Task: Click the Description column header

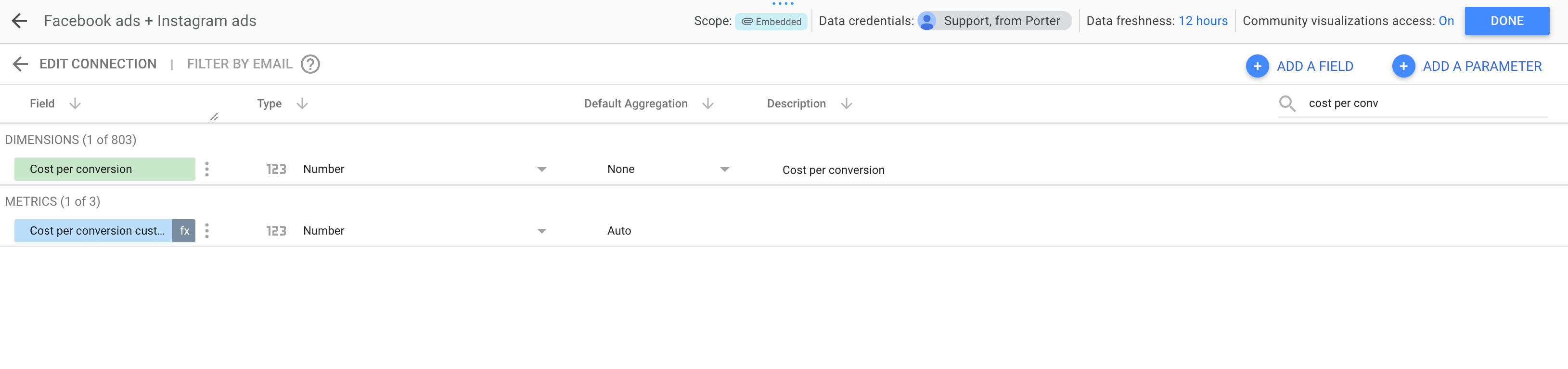Action: pos(796,104)
